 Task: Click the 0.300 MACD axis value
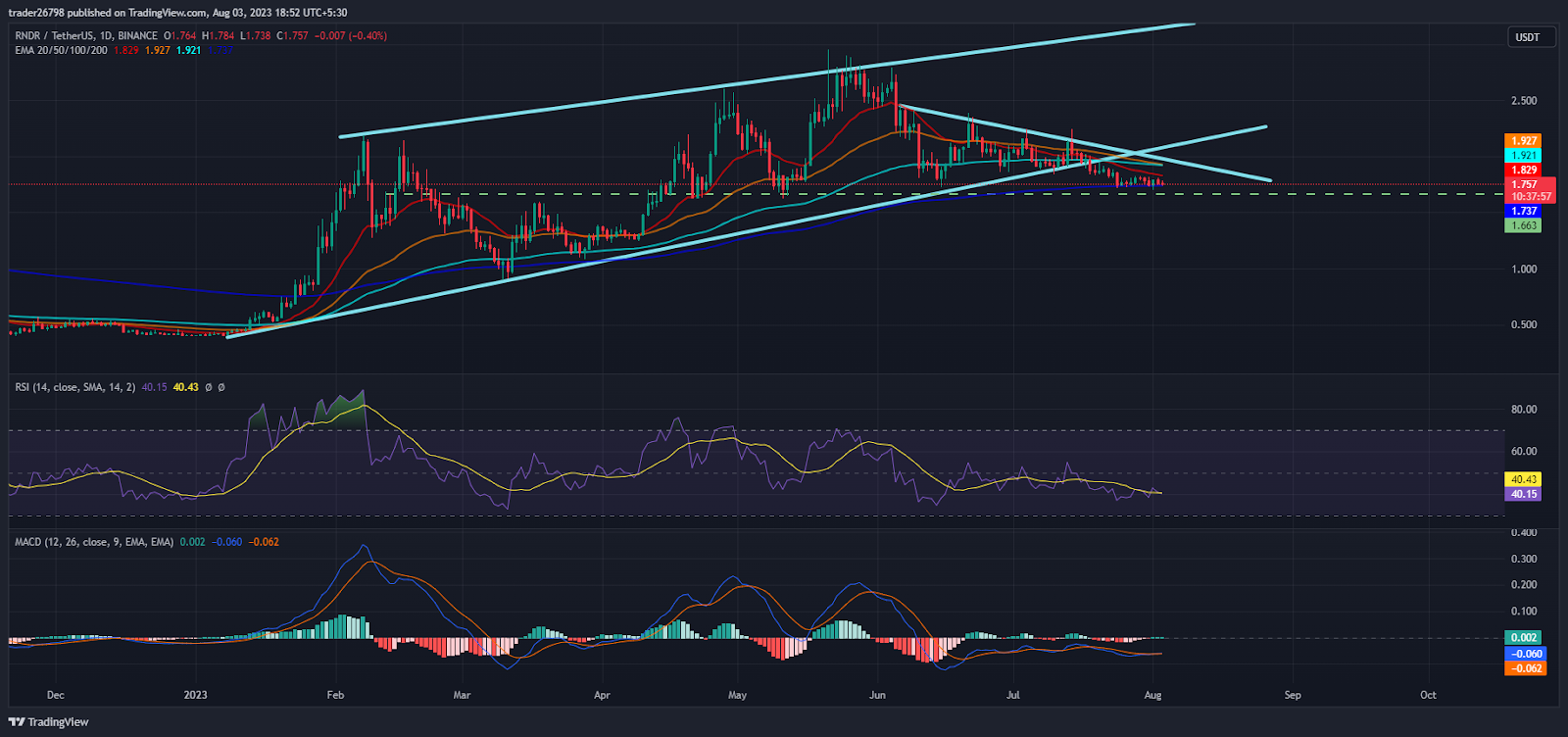click(x=1524, y=559)
